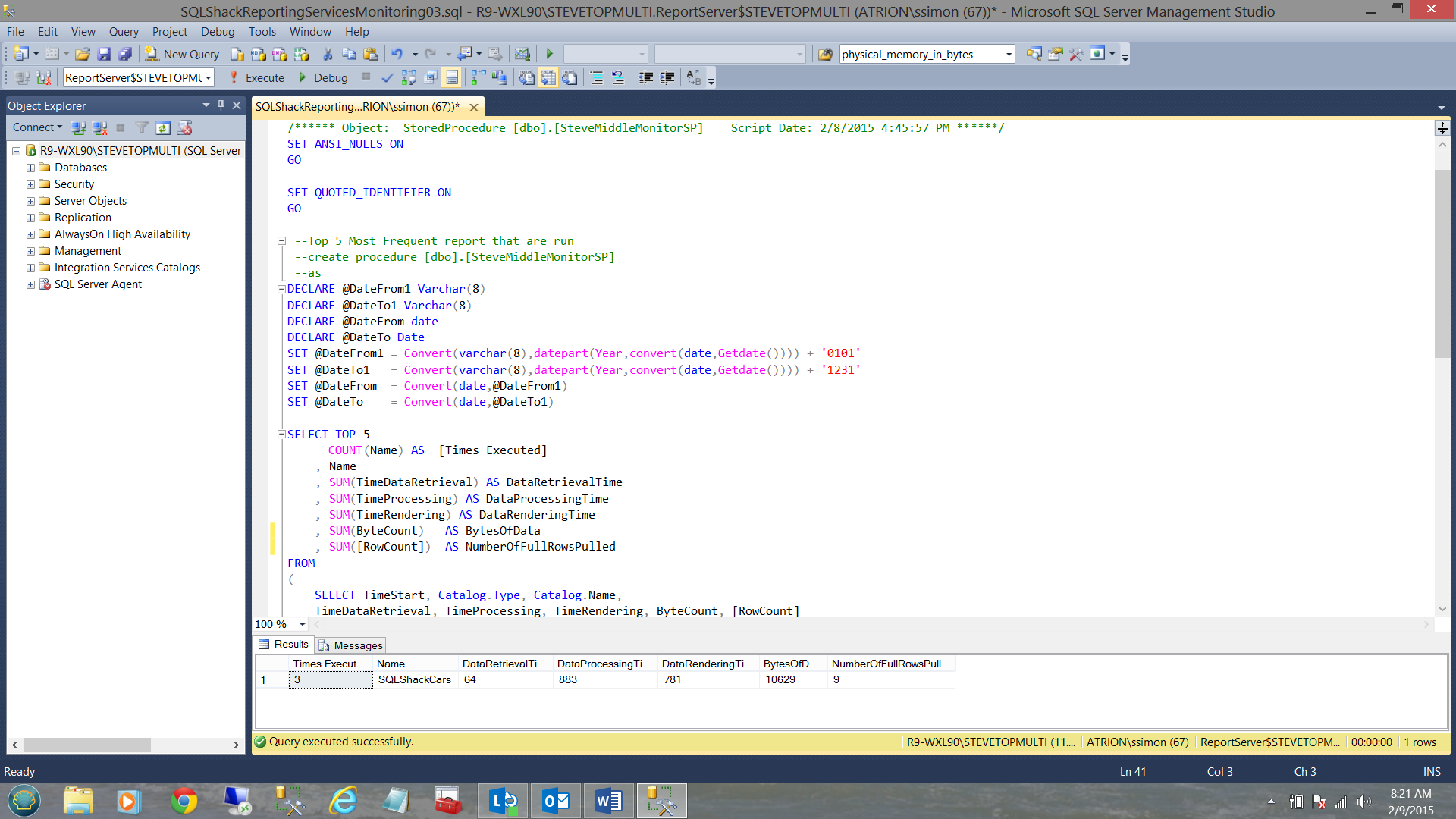Click the Parse query checkmark icon
This screenshot has height=819, width=1456.
(x=388, y=77)
